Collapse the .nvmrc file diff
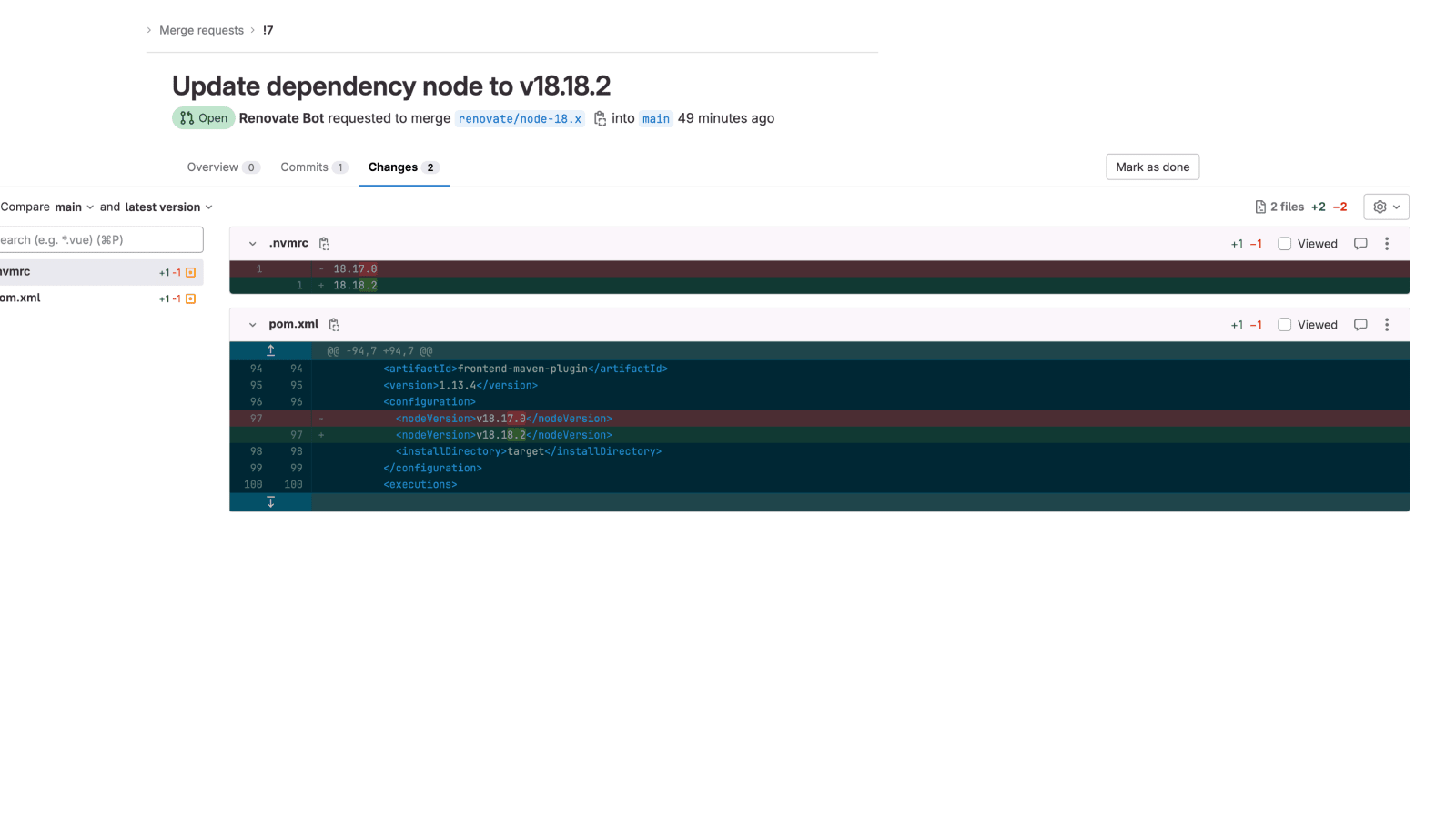The width and height of the screenshot is (1456, 819). pos(252,244)
